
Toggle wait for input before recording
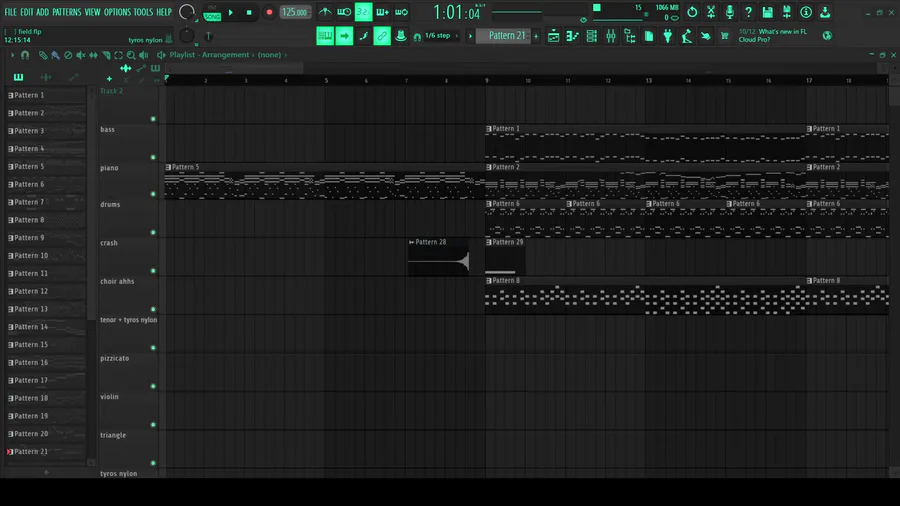[x=344, y=12]
